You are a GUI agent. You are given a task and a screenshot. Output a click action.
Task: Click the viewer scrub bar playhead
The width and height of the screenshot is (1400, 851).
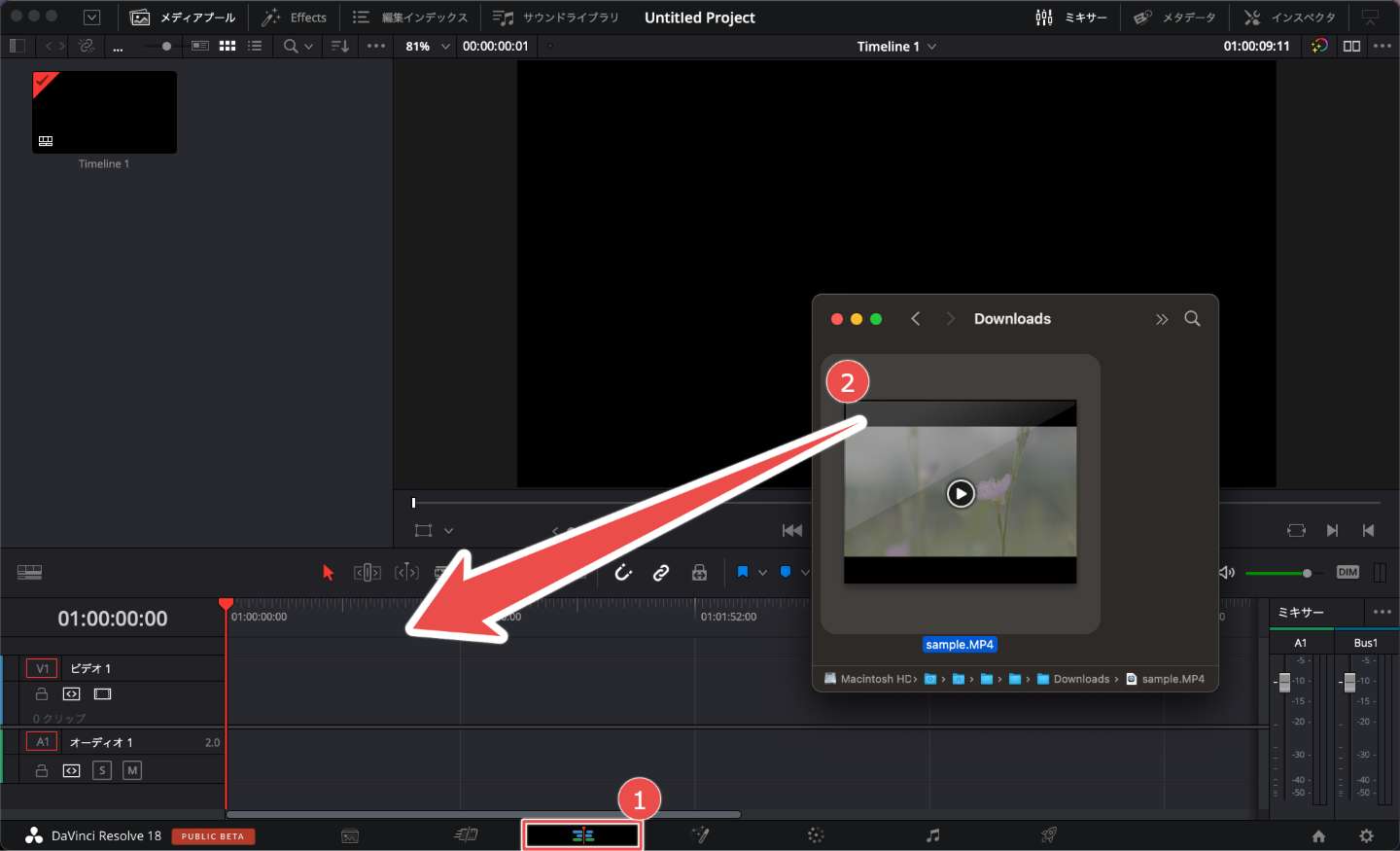413,503
